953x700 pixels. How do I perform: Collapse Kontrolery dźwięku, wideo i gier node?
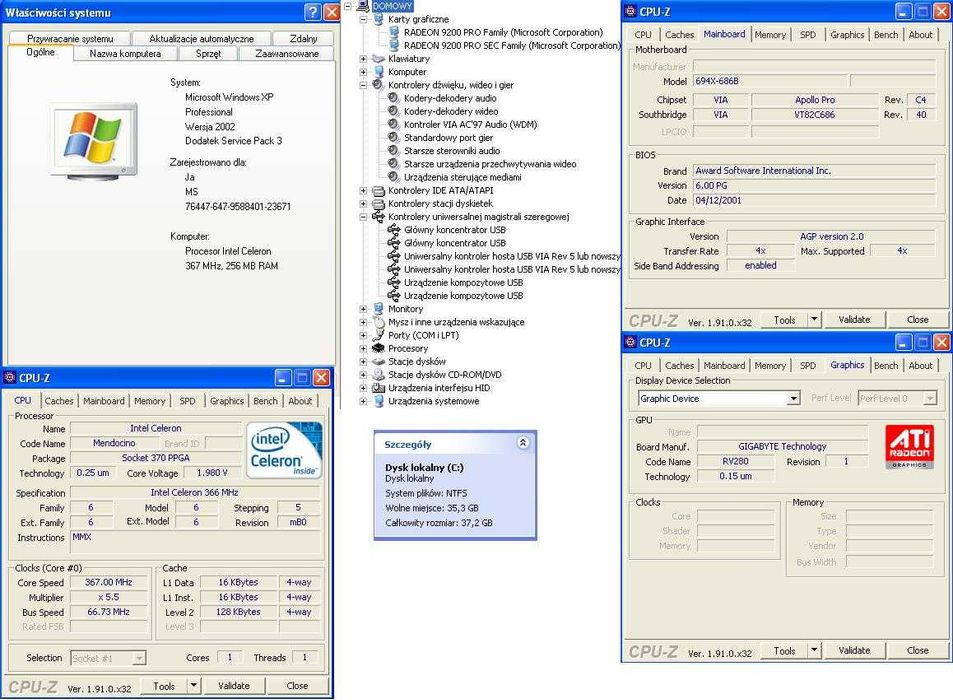click(x=363, y=85)
